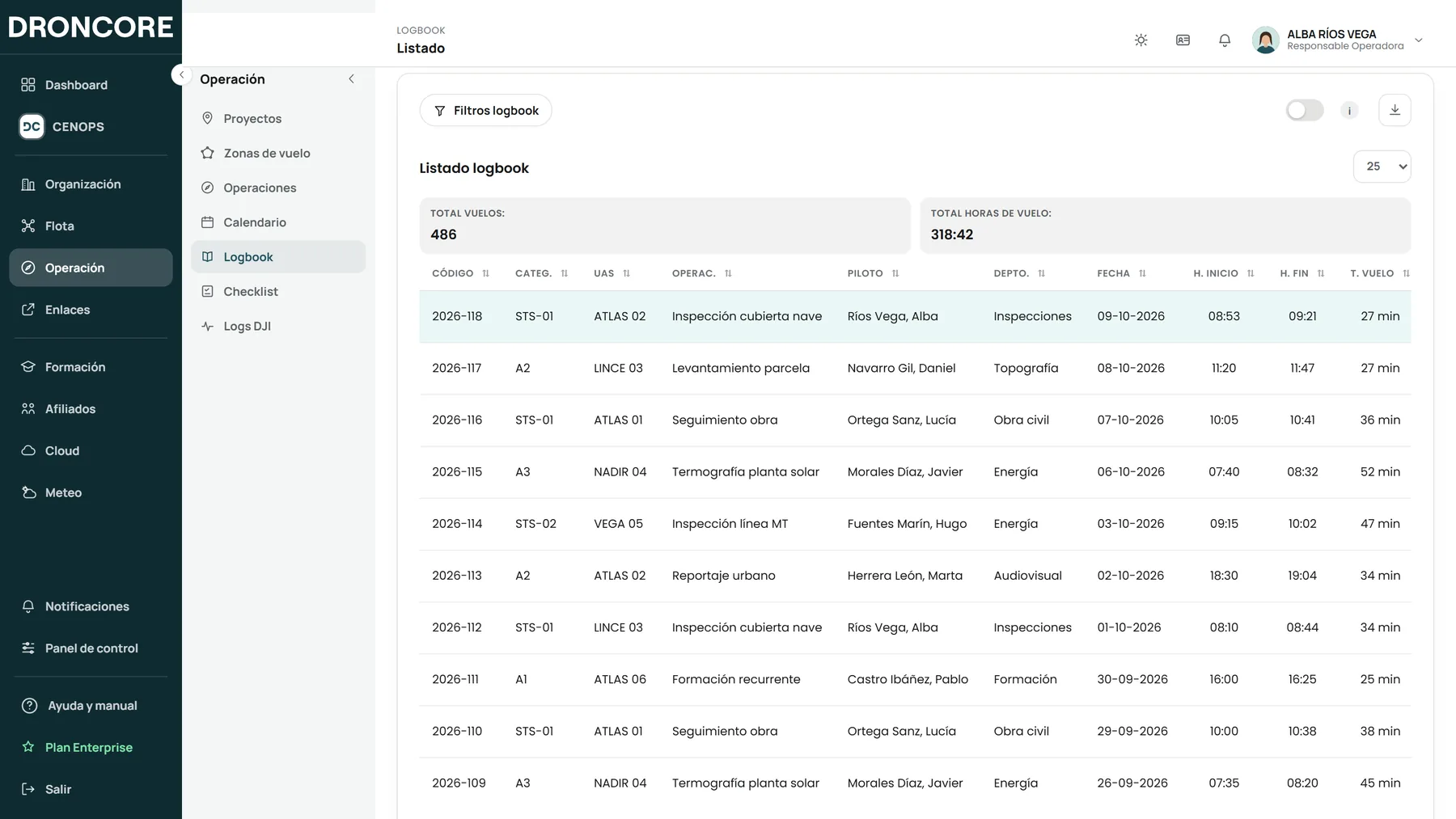Toggle the light theme sun icon
Viewport: 1456px width, 819px height.
1141,40
